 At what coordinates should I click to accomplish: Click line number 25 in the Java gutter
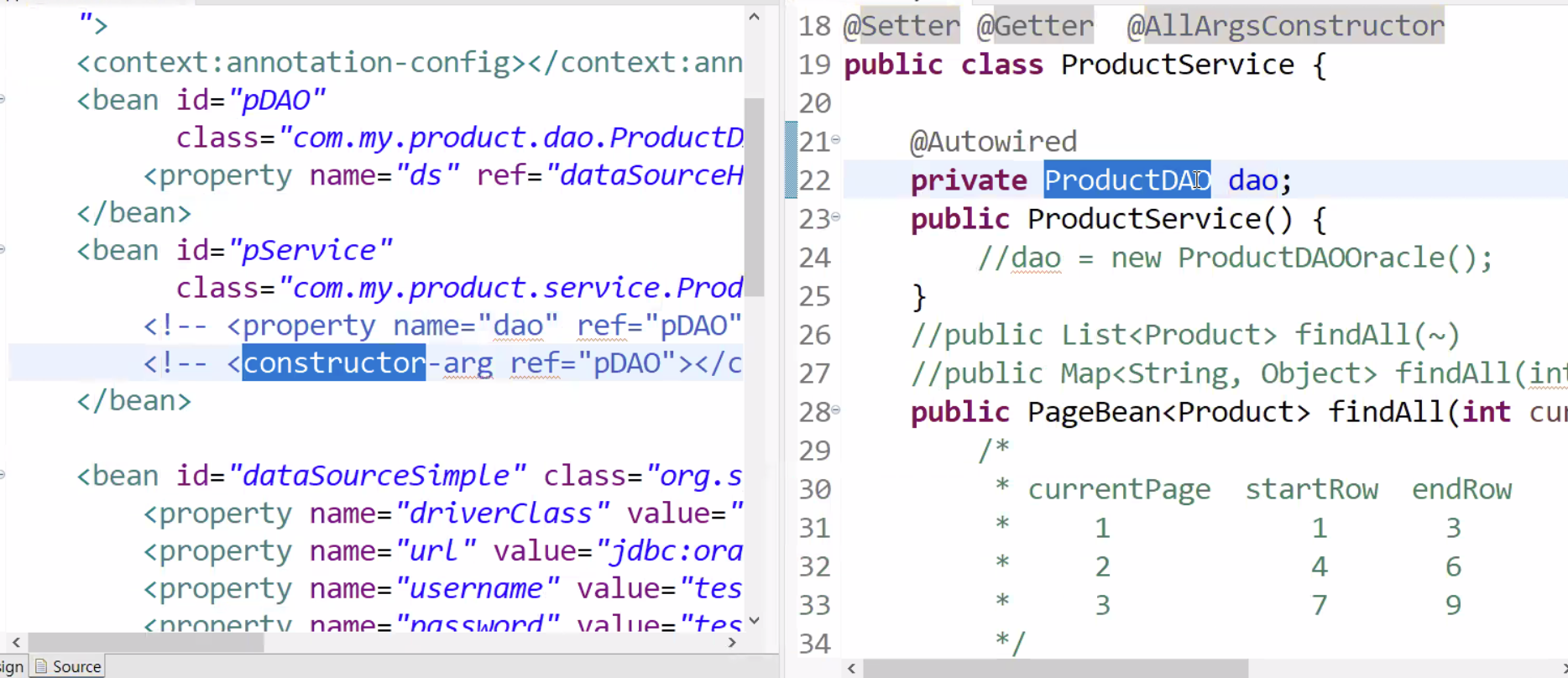click(x=814, y=296)
